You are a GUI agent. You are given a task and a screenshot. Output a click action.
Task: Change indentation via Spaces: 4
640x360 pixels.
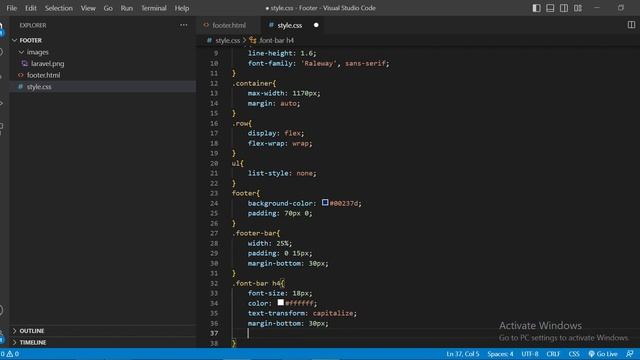(x=500, y=354)
